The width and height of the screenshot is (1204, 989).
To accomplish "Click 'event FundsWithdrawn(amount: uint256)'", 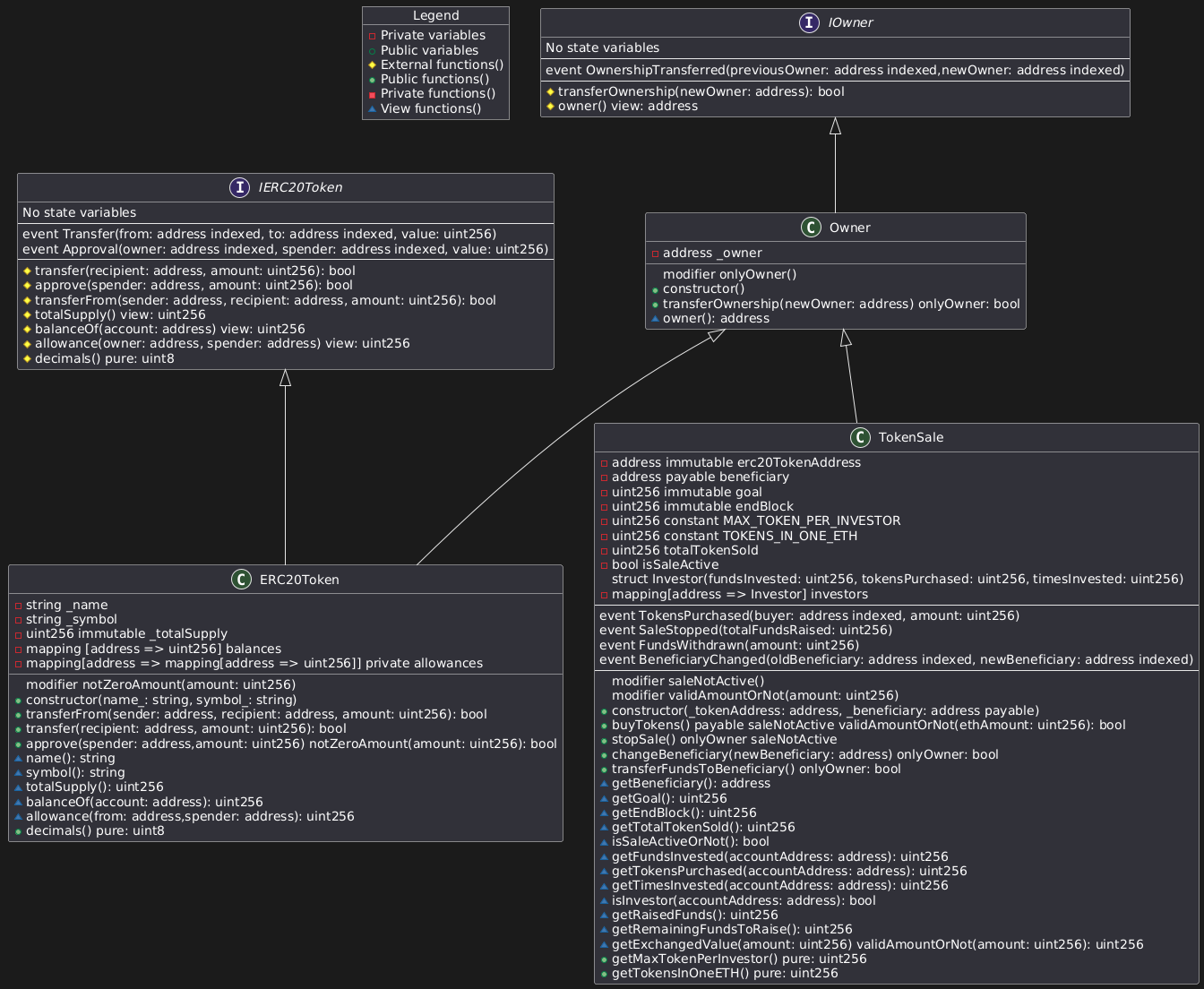I will click(x=729, y=645).
